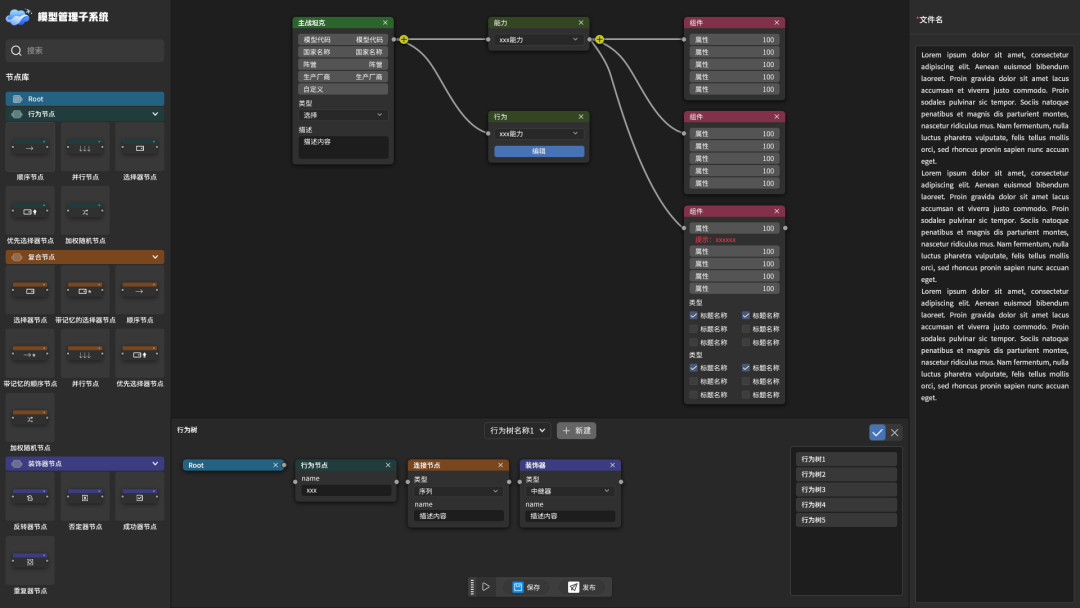Select 行为树2 in the list
The width and height of the screenshot is (1080, 608).
point(847,474)
